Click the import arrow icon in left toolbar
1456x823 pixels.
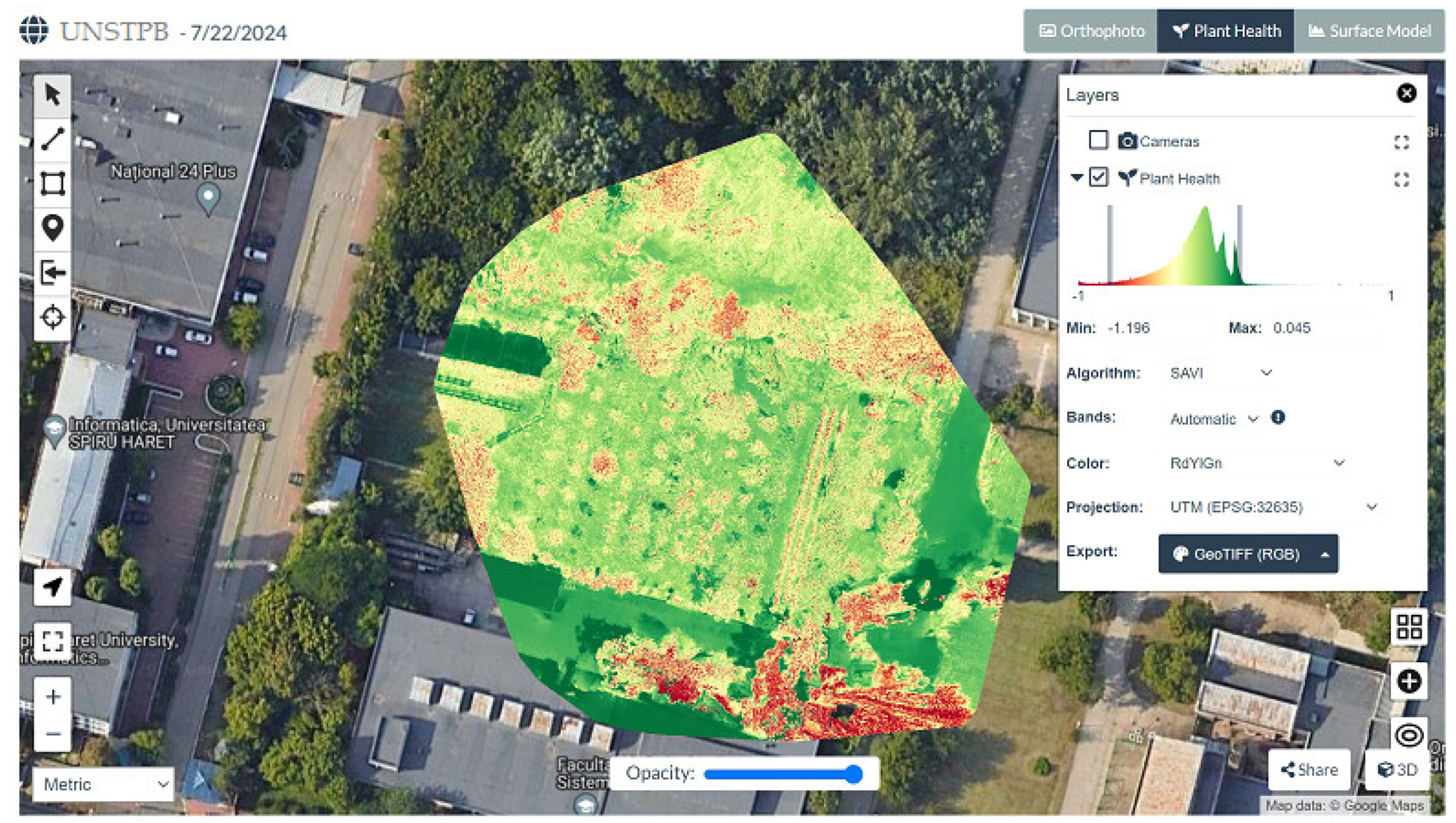53,273
